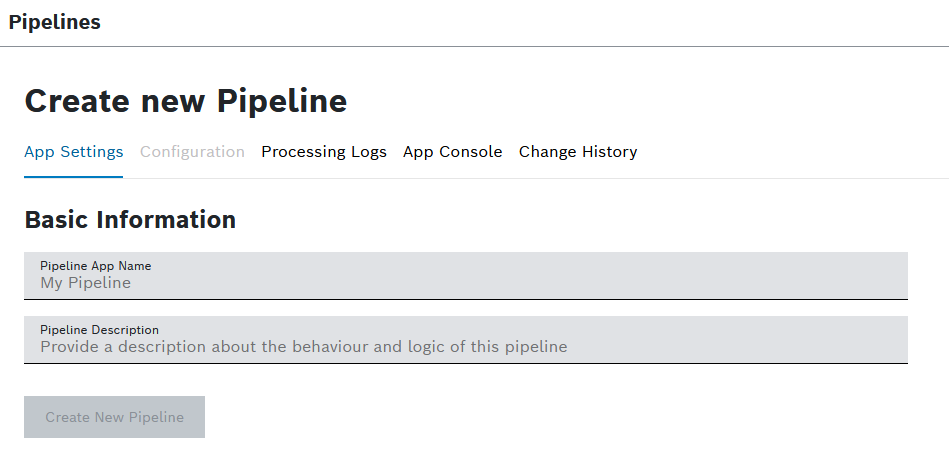This screenshot has width=949, height=473.
Task: Click the 'Pipeline Description' field label
Action: pos(99,329)
